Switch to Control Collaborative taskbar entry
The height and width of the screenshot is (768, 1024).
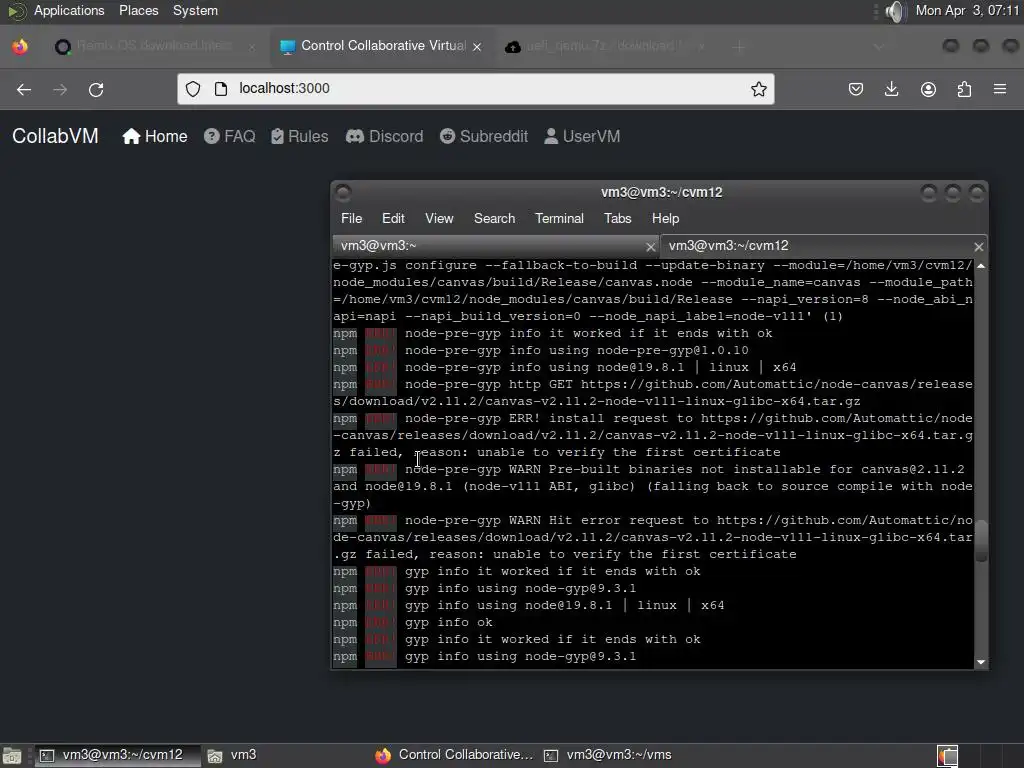pos(455,755)
